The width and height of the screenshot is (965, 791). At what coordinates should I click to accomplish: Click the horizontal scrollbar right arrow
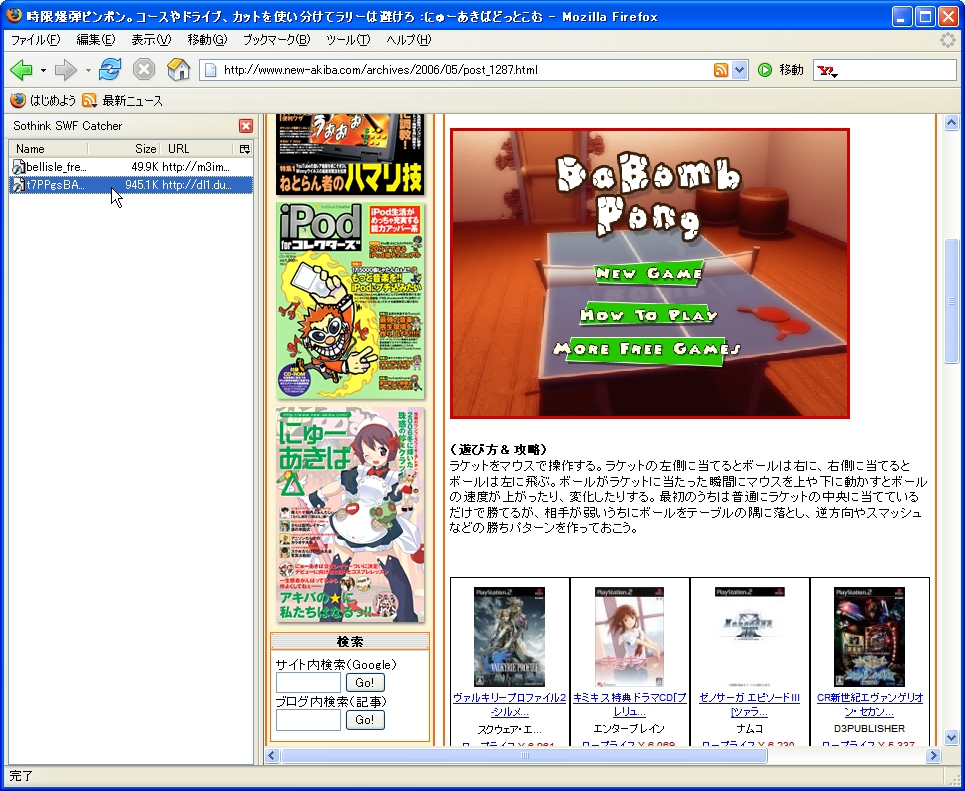pyautogui.click(x=933, y=755)
